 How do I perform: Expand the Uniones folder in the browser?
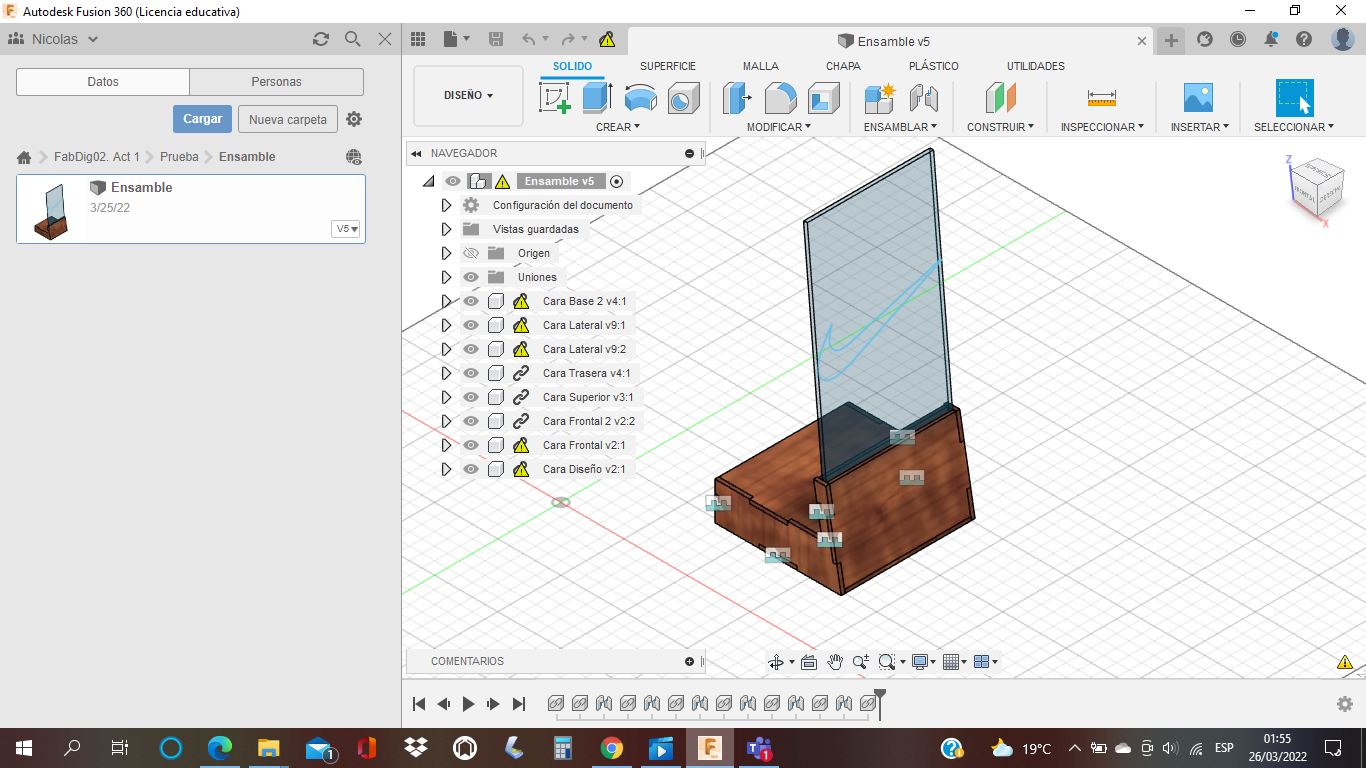pyautogui.click(x=447, y=277)
